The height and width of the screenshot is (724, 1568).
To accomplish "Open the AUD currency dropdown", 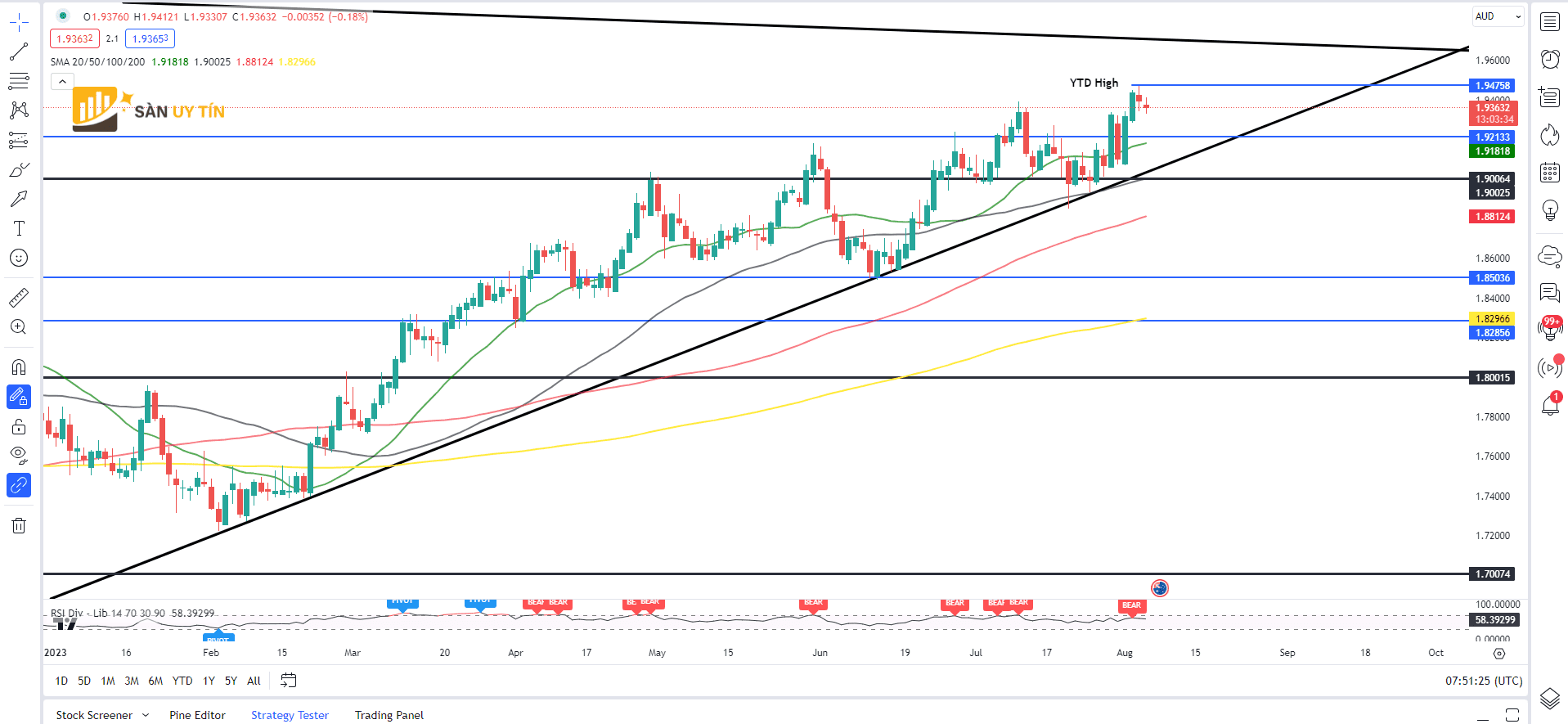I will tap(1498, 16).
